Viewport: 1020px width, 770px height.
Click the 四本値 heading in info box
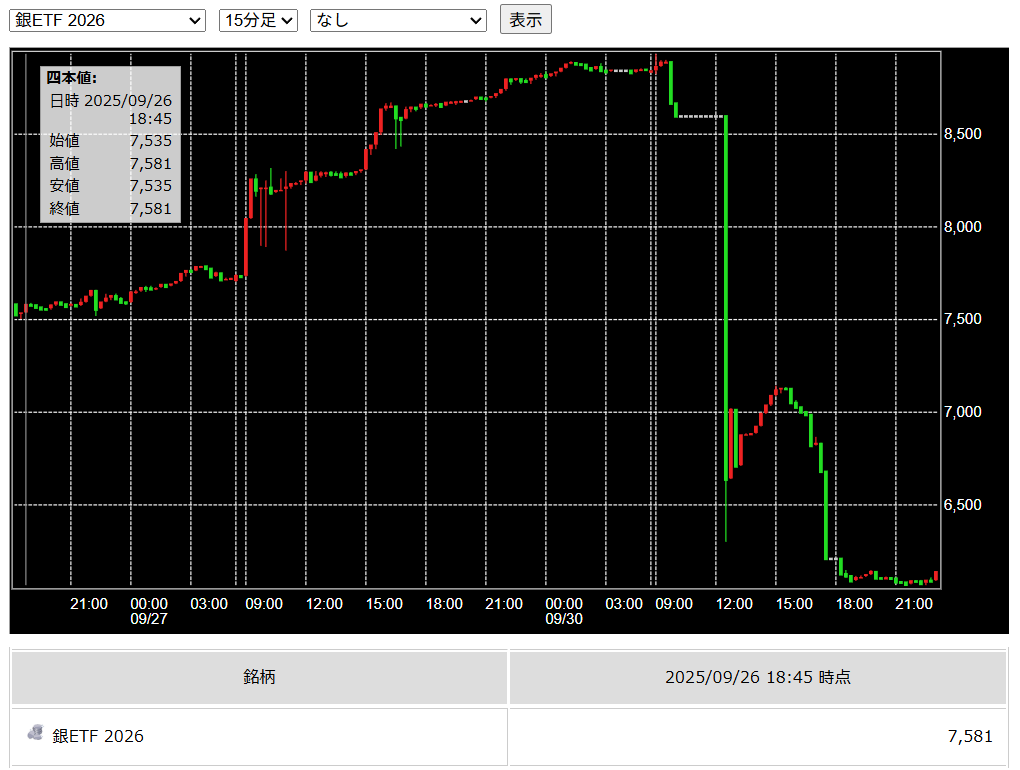(x=72, y=78)
